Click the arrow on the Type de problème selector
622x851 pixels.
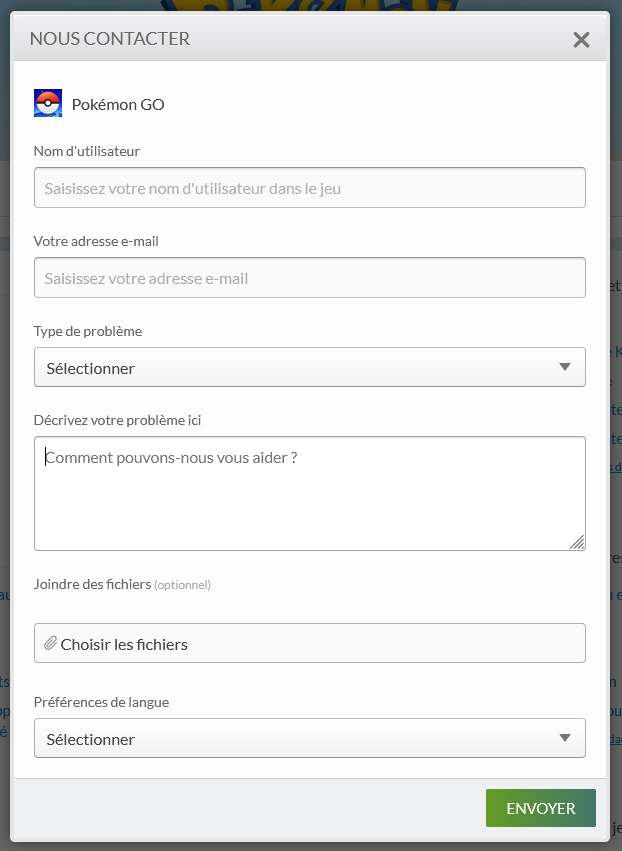565,367
